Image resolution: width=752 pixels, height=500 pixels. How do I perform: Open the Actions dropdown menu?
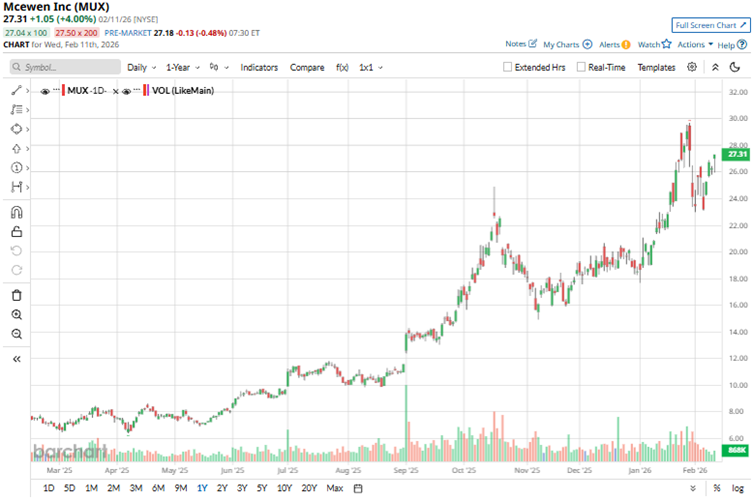[x=695, y=45]
